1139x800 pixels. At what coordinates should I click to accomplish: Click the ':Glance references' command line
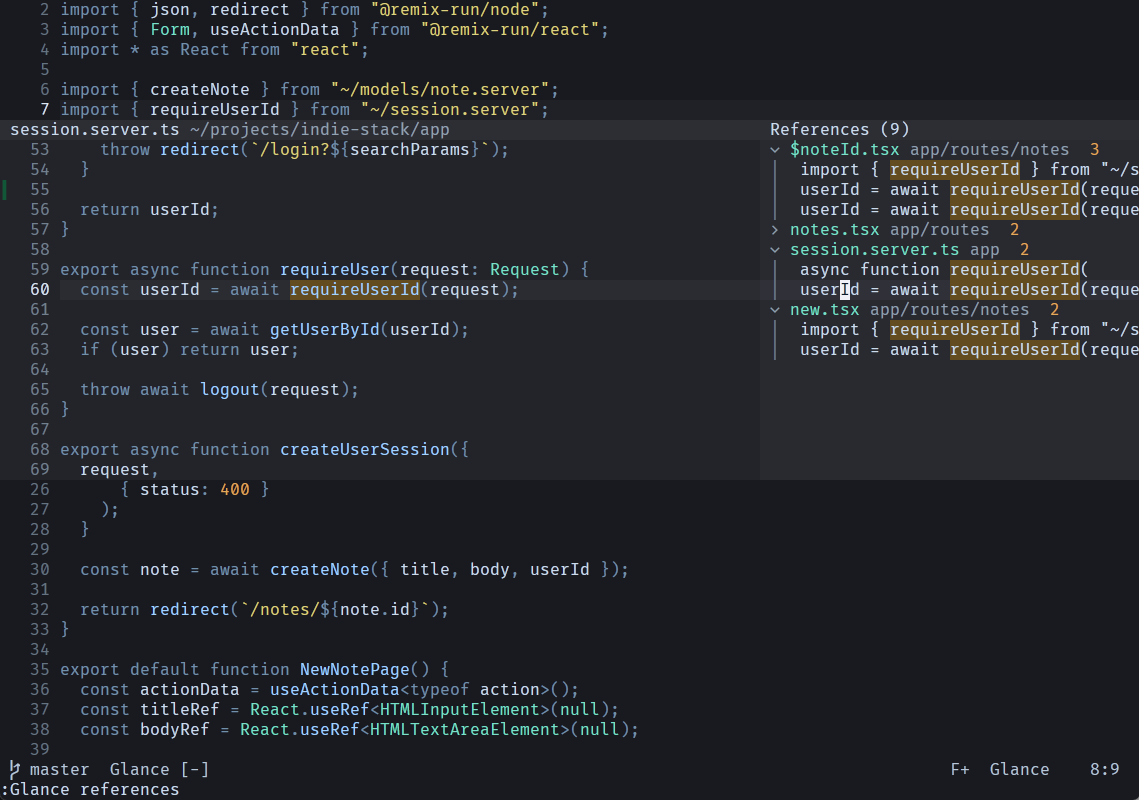pos(90,790)
